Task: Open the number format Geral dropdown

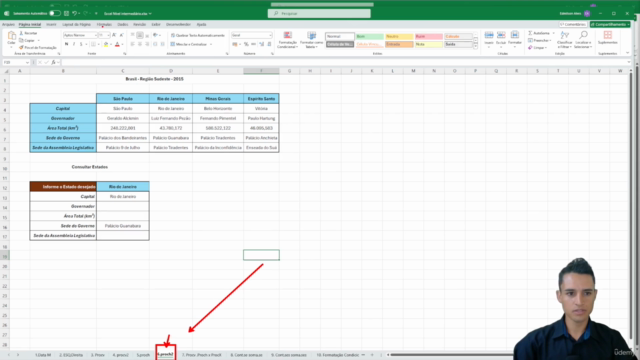Action: pyautogui.click(x=270, y=35)
